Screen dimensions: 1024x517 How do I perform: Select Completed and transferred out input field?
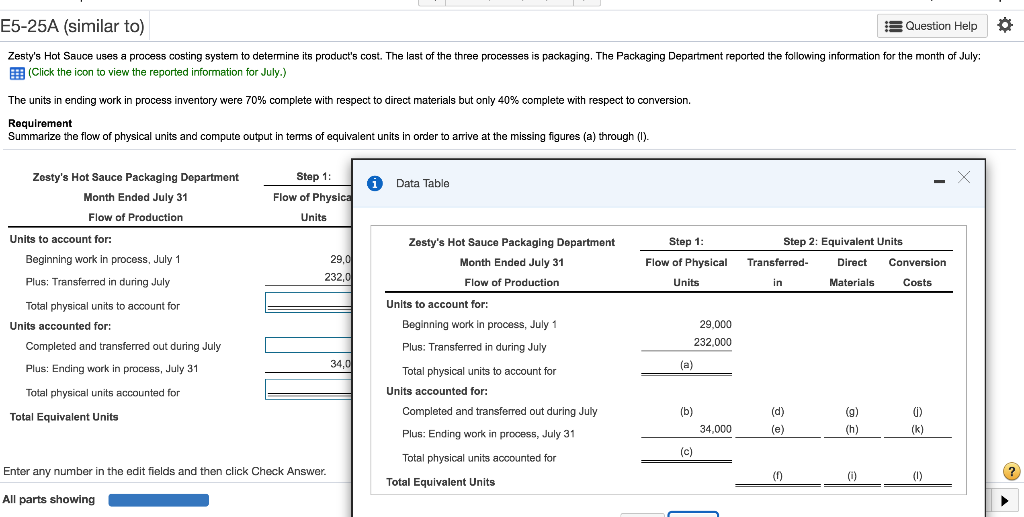click(x=308, y=345)
